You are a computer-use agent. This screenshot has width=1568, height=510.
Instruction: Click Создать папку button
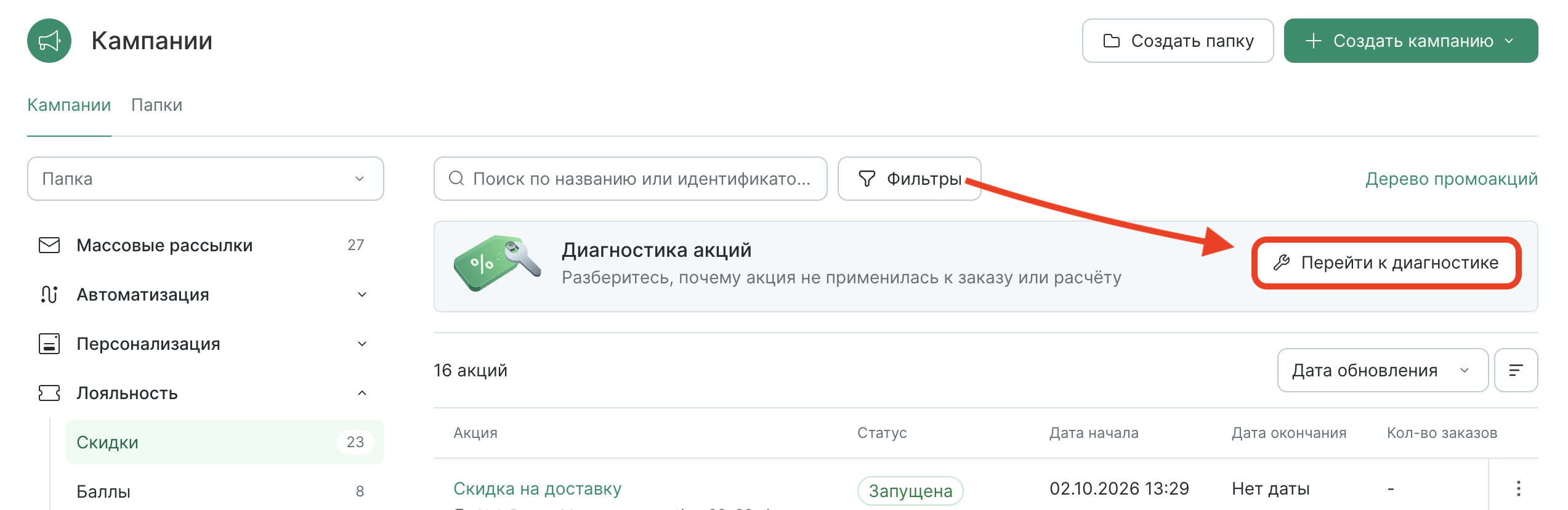1178,41
